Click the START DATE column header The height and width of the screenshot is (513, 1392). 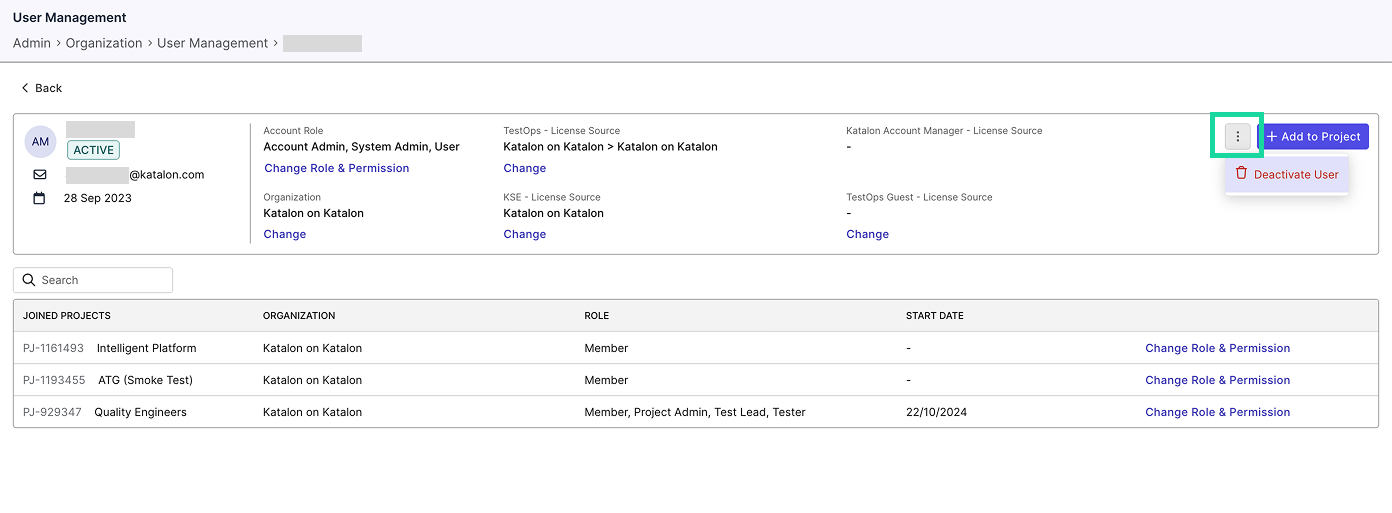coord(935,315)
